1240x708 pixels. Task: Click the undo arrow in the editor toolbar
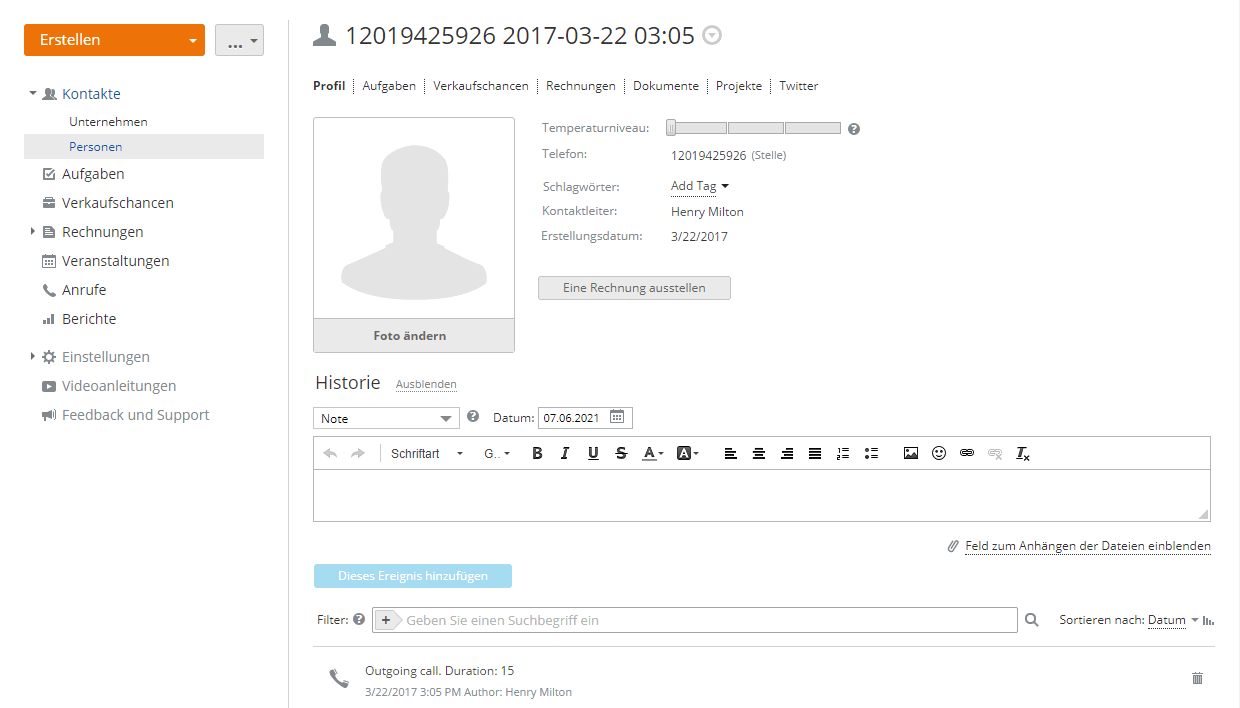[x=331, y=453]
